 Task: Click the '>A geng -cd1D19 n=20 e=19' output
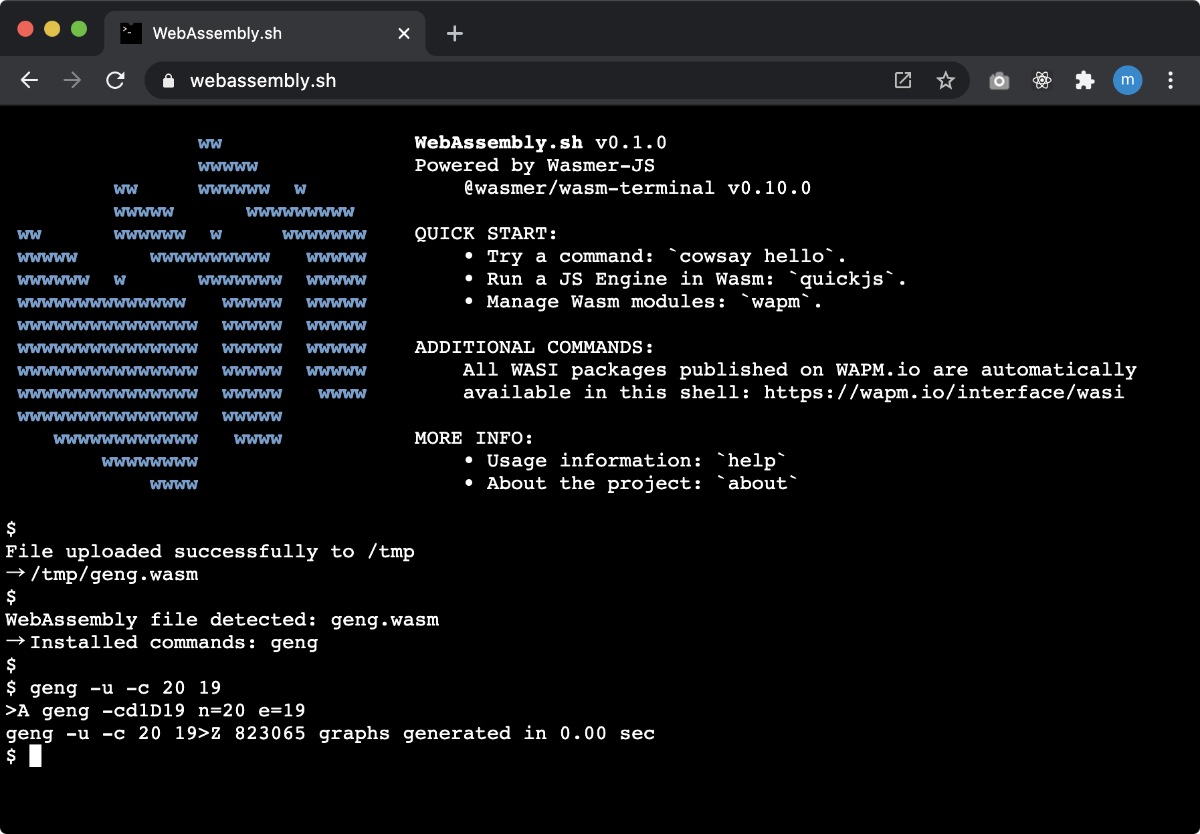pyautogui.click(x=156, y=711)
